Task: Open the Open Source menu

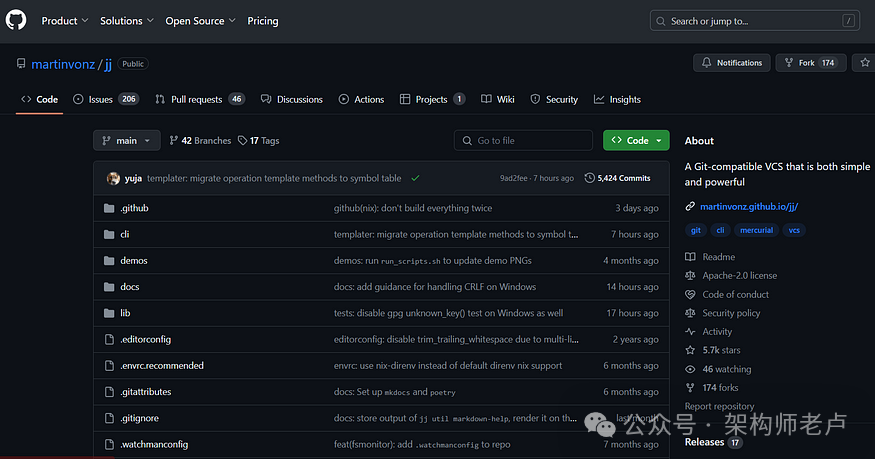Action: tap(200, 20)
